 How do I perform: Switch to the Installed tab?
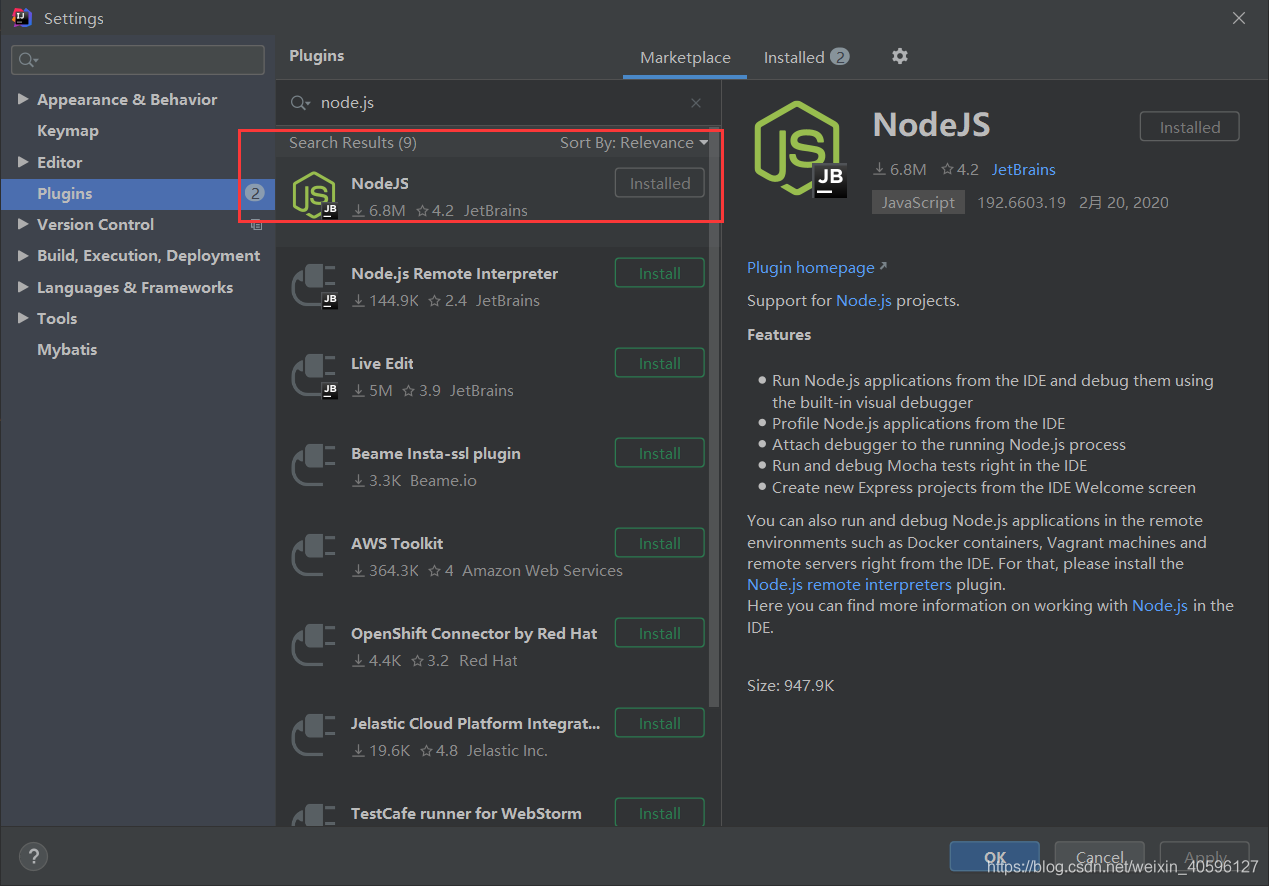(x=806, y=58)
